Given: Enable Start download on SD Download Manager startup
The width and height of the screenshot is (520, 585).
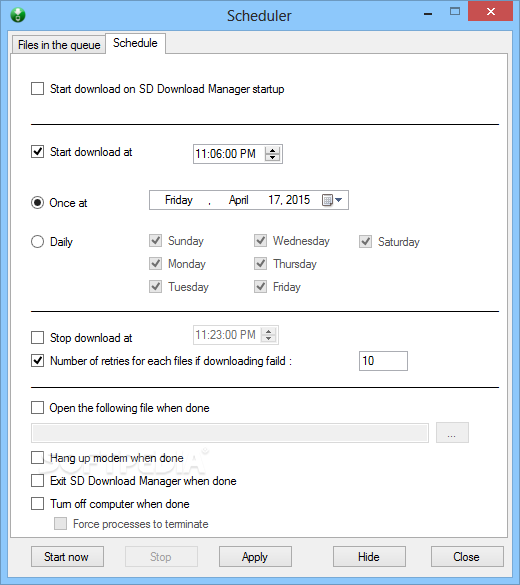Looking at the screenshot, I should click(38, 89).
